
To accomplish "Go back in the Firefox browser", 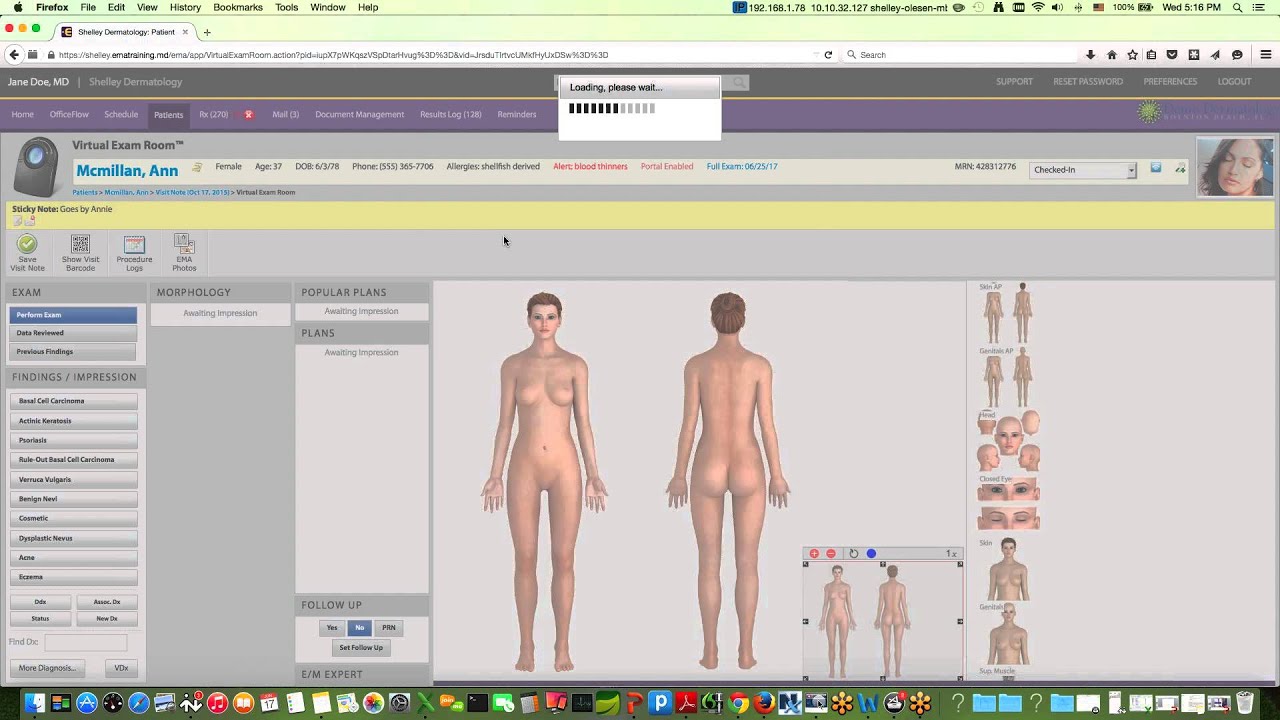I will pyautogui.click(x=13, y=55).
